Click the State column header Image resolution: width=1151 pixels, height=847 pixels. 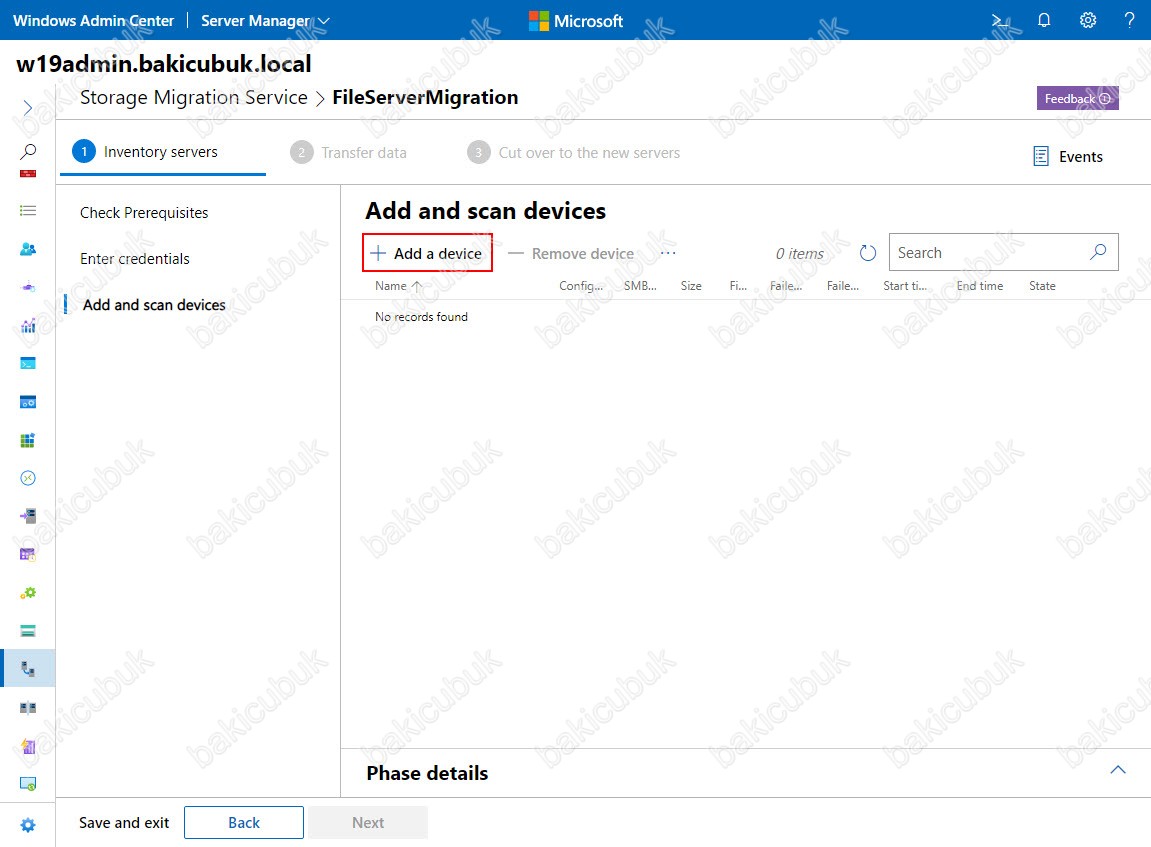pyautogui.click(x=1042, y=286)
